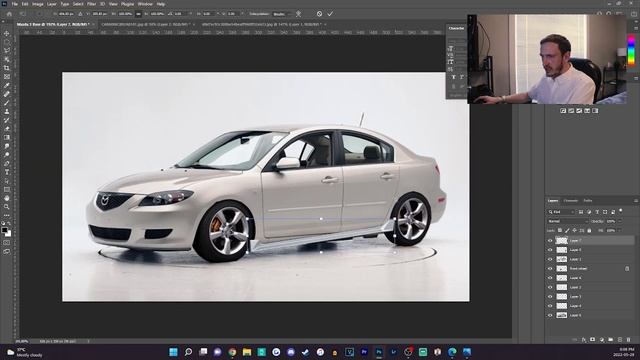The width and height of the screenshot is (640, 360).
Task: Click the Home icon in options bar
Action: point(9,14)
